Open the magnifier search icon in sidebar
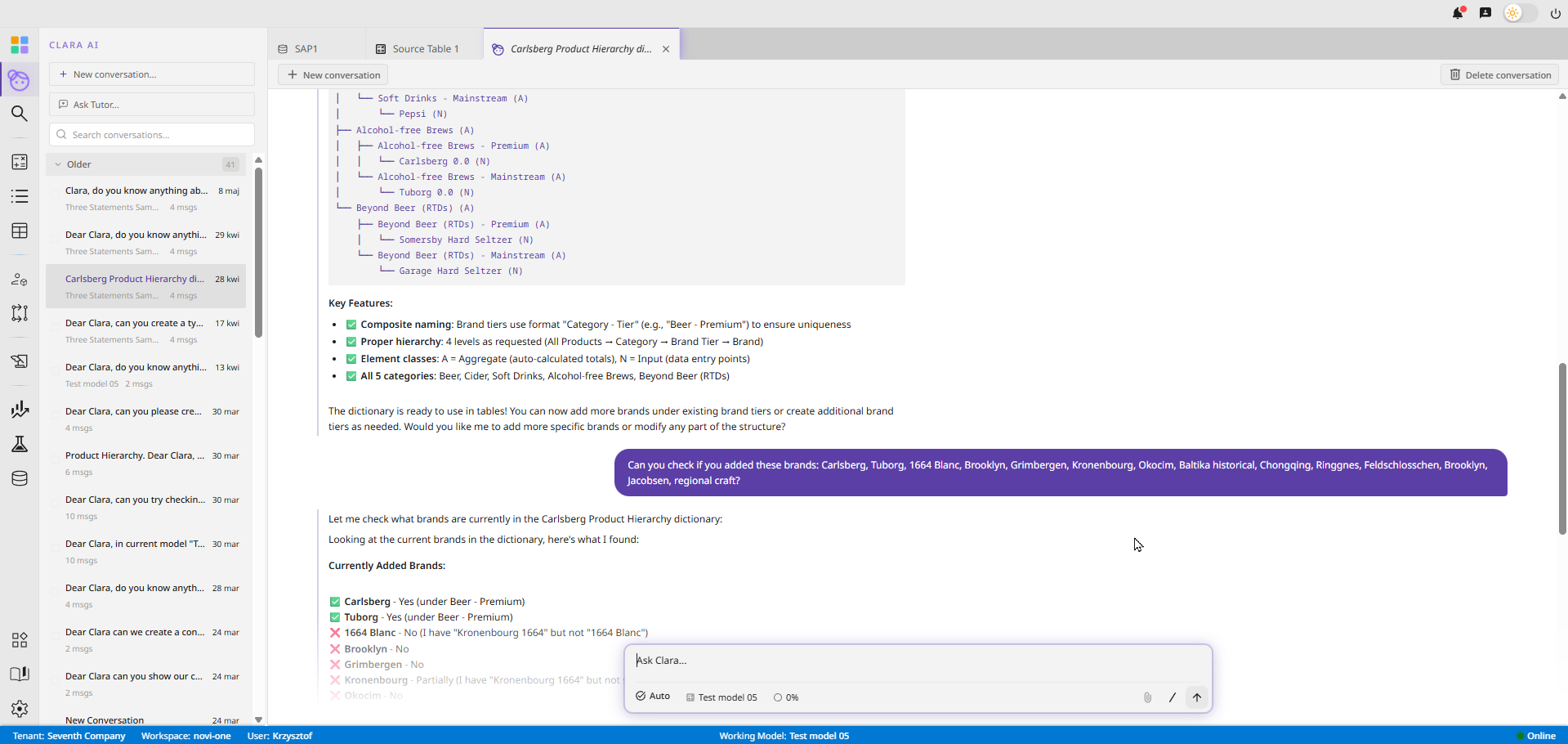The height and width of the screenshot is (744, 1568). (x=20, y=114)
